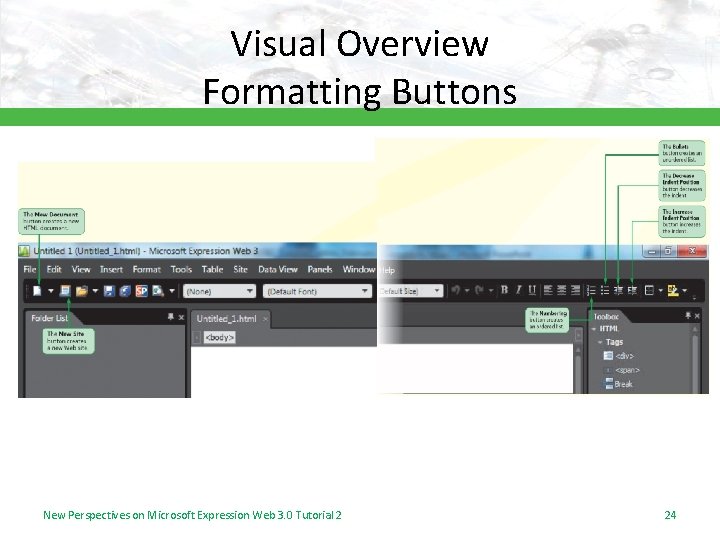Viewport: 720px width, 540px height.
Task: Pin the Folder List panel
Action: (171, 317)
